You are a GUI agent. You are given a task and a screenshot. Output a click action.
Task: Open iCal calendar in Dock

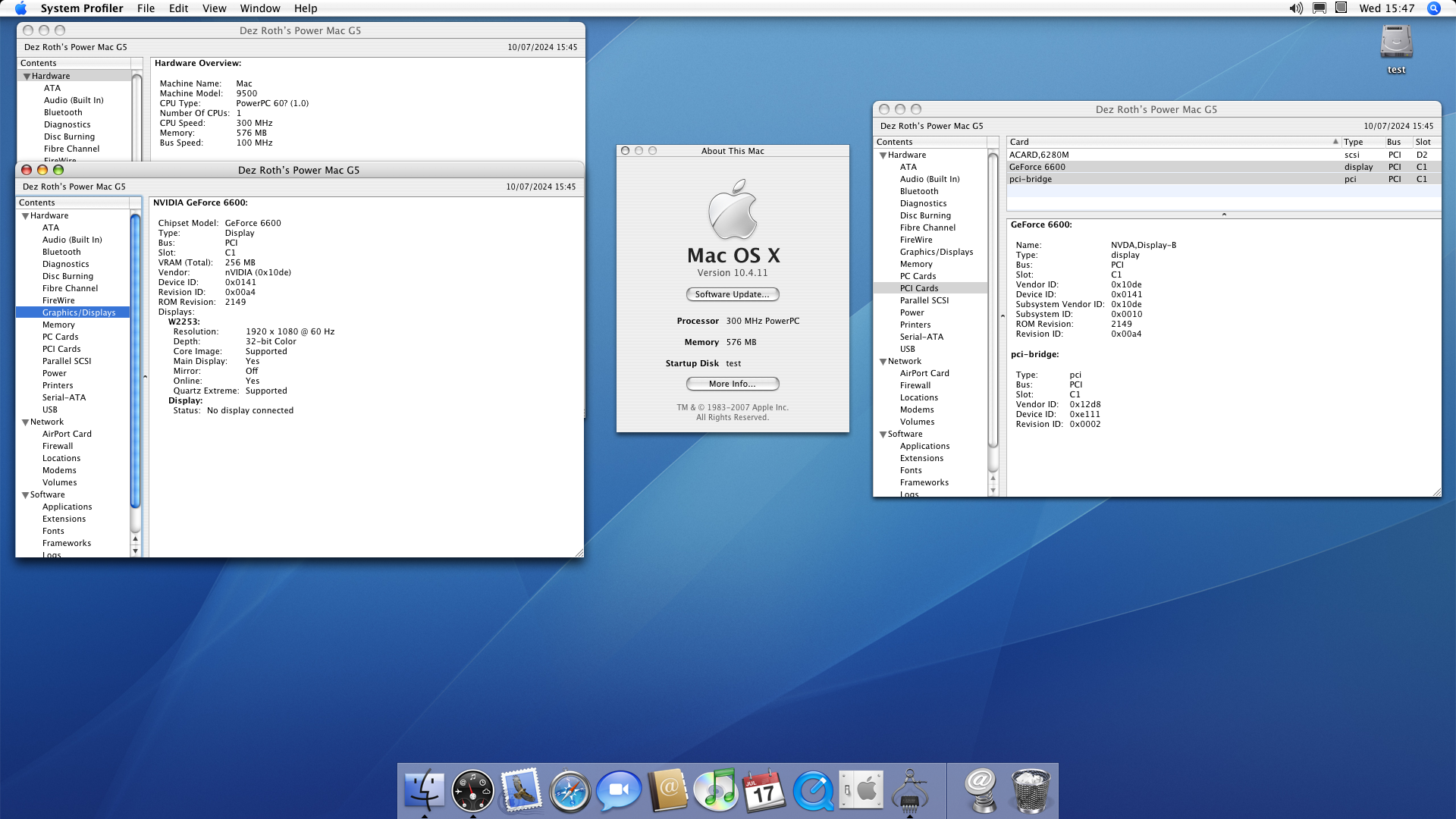click(764, 790)
